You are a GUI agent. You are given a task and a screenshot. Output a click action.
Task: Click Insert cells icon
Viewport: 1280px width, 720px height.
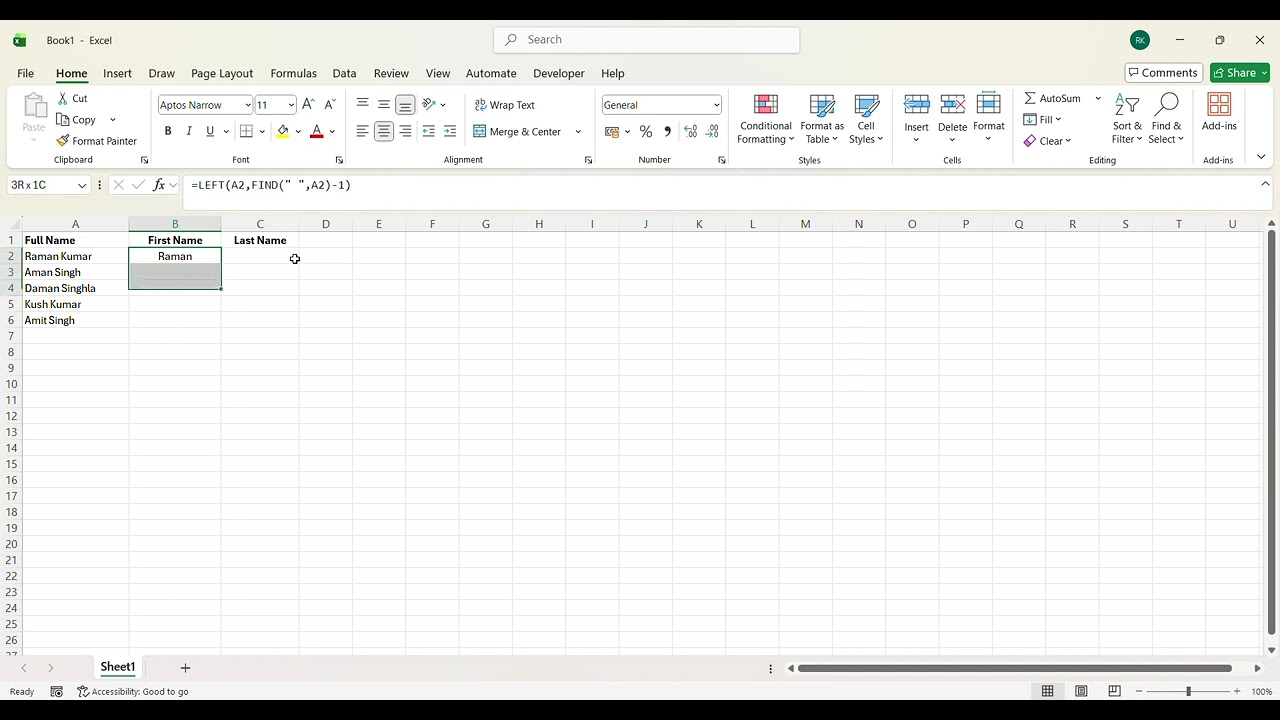pyautogui.click(x=917, y=105)
